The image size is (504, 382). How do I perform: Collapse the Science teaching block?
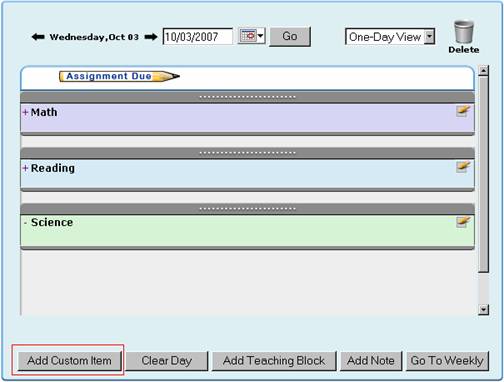tap(25, 222)
